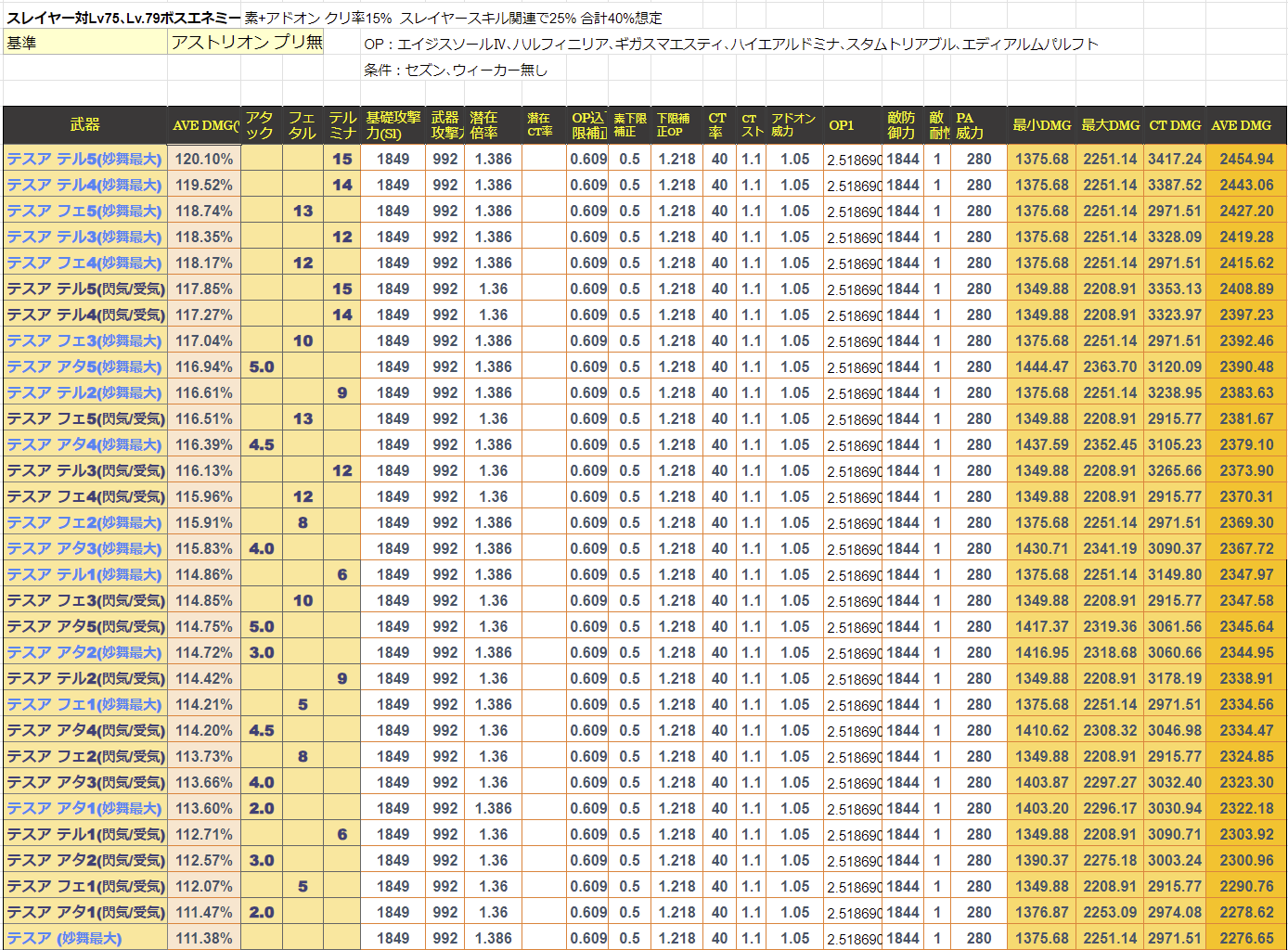Image resolution: width=1288 pixels, height=950 pixels.
Task: Open the テスア テル5(妙舞最大) link
Action: (x=84, y=159)
